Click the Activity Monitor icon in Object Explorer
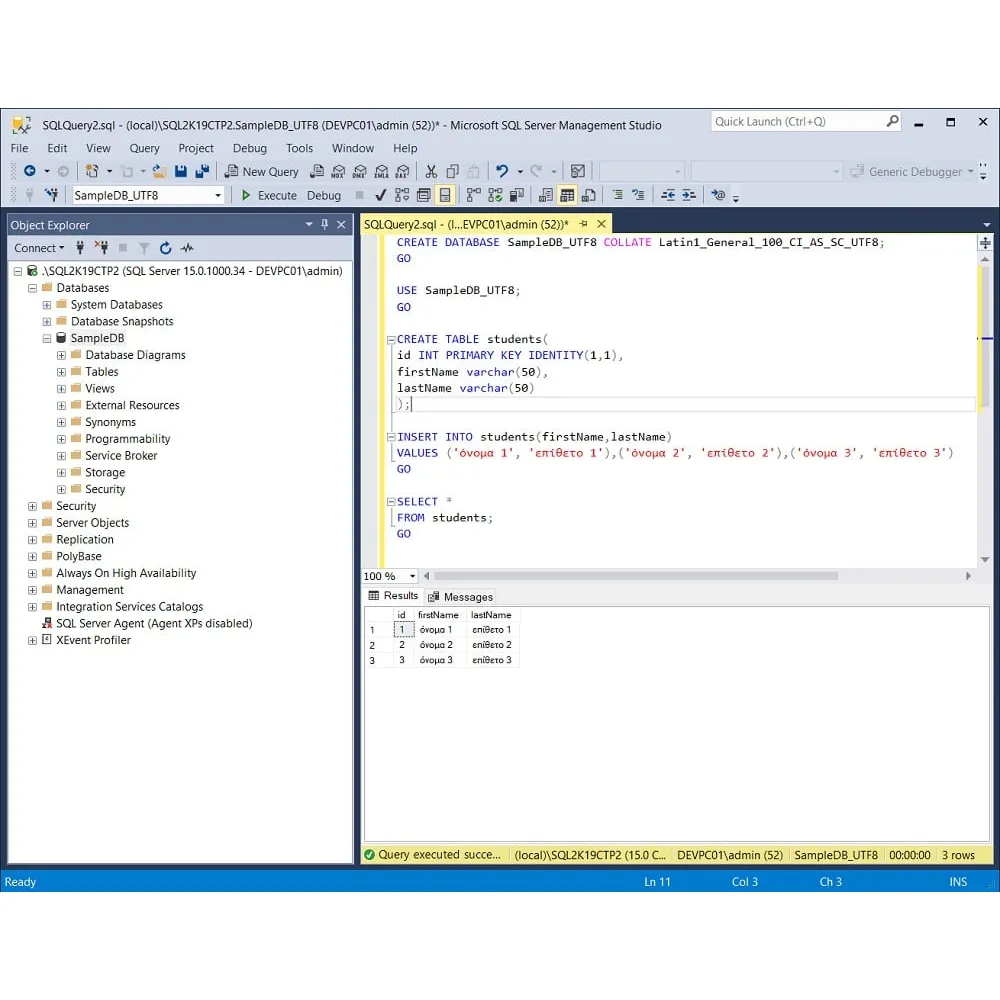1000x1000 pixels. tap(187, 247)
